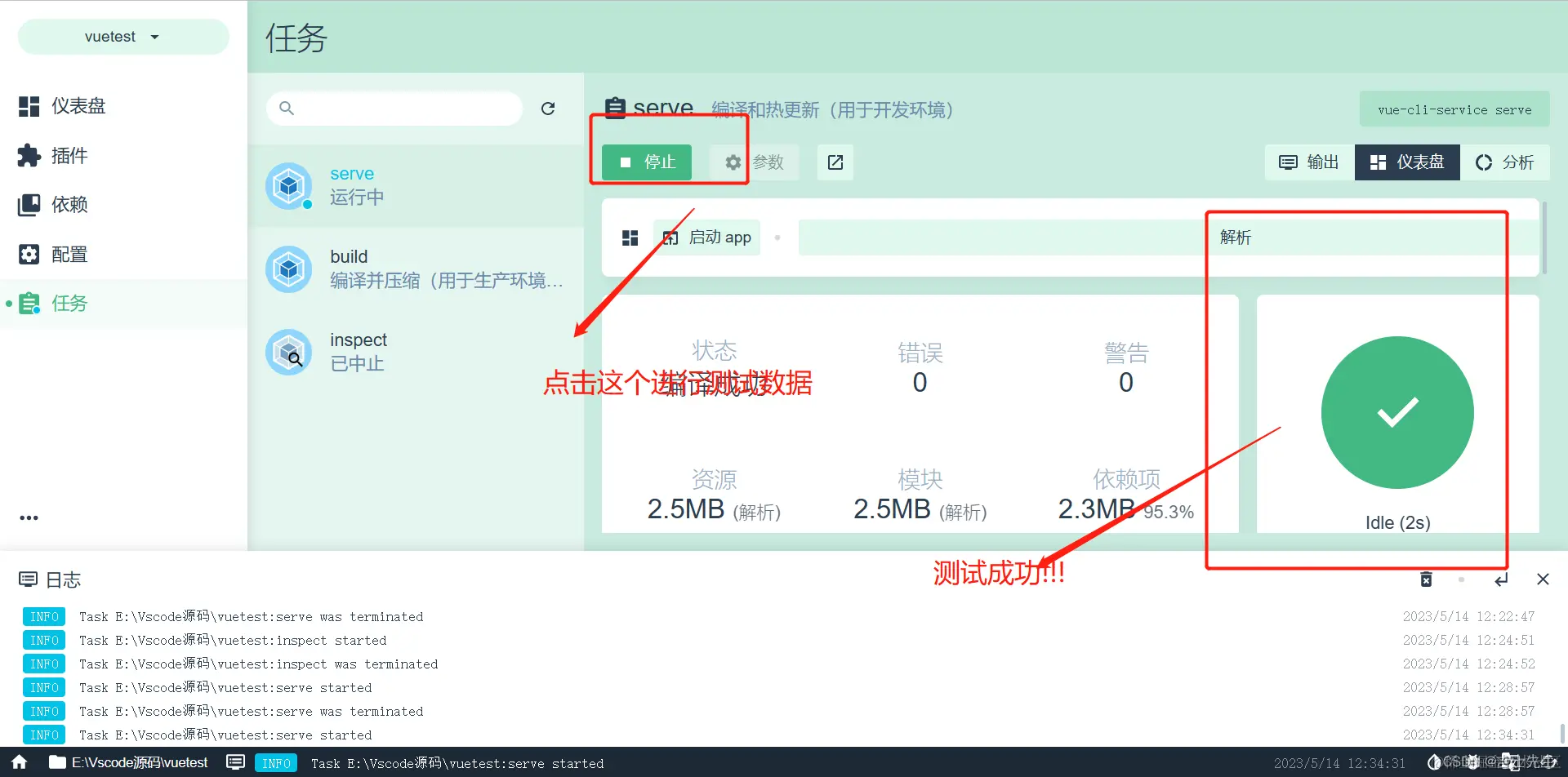Switch to the 输出 (output) tab
This screenshot has width=1568, height=777.
coord(1307,162)
